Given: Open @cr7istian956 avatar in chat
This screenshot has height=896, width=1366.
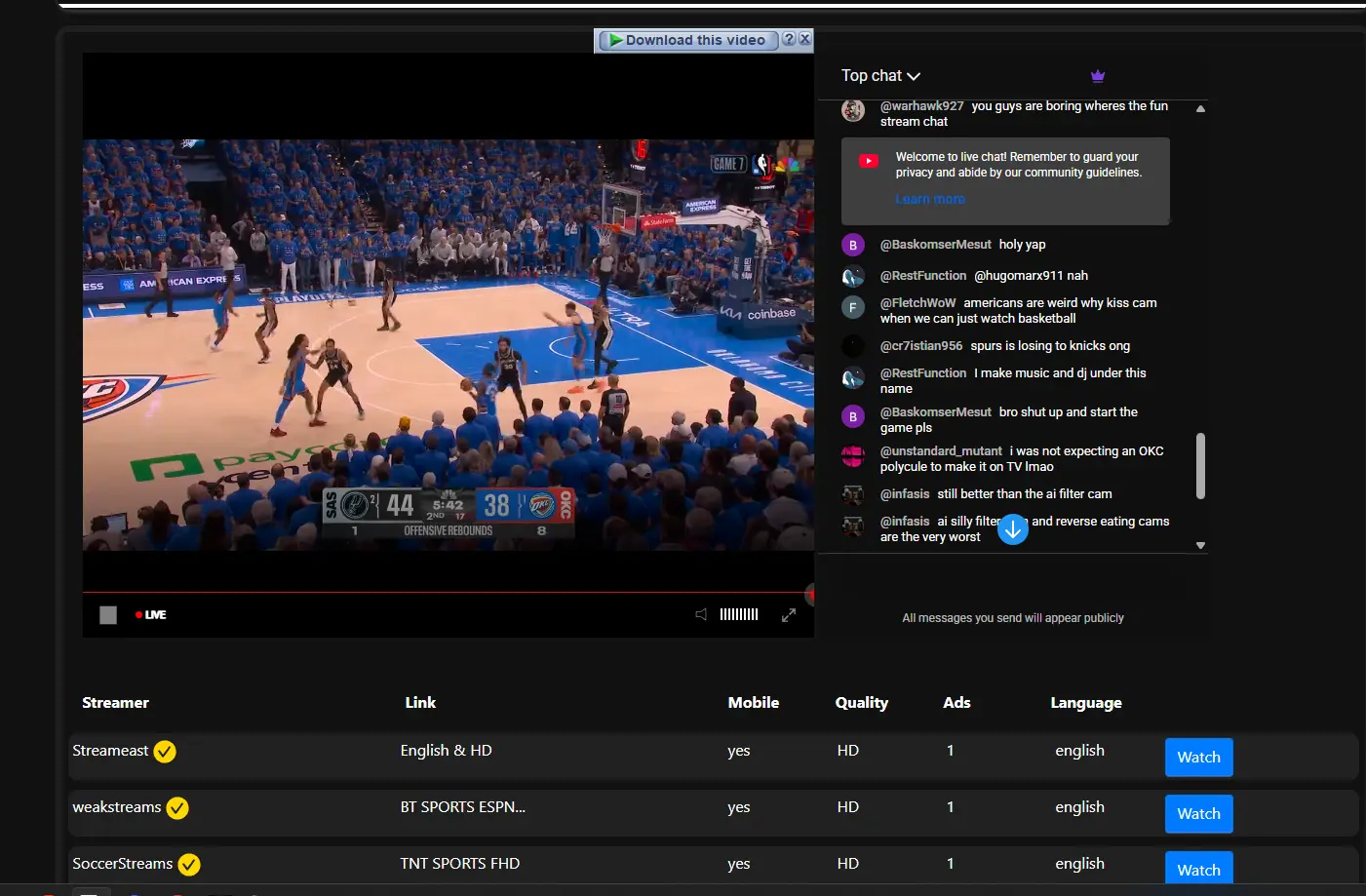Looking at the screenshot, I should click(853, 346).
